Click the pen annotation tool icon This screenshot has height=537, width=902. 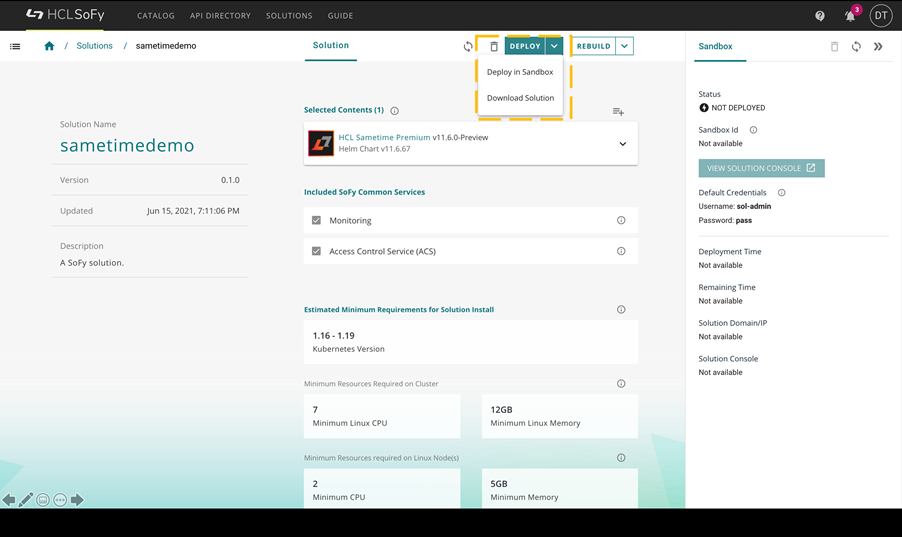(x=26, y=500)
